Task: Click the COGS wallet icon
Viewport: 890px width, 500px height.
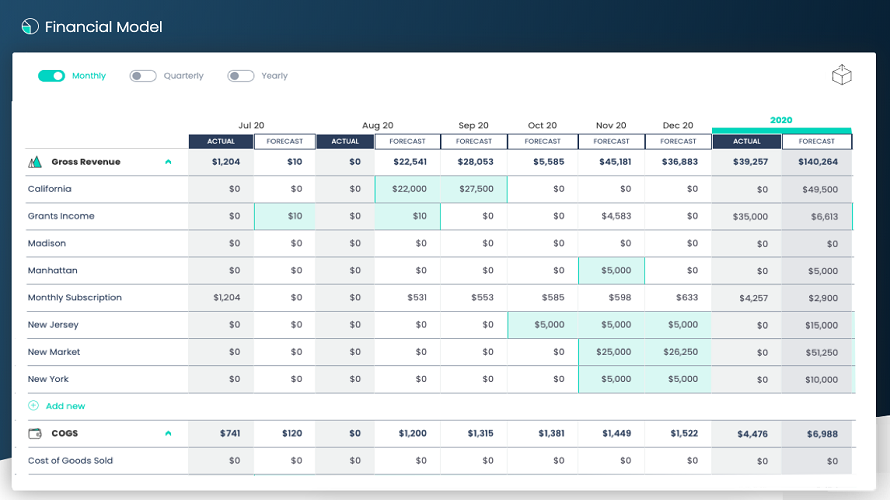Action: [35, 433]
